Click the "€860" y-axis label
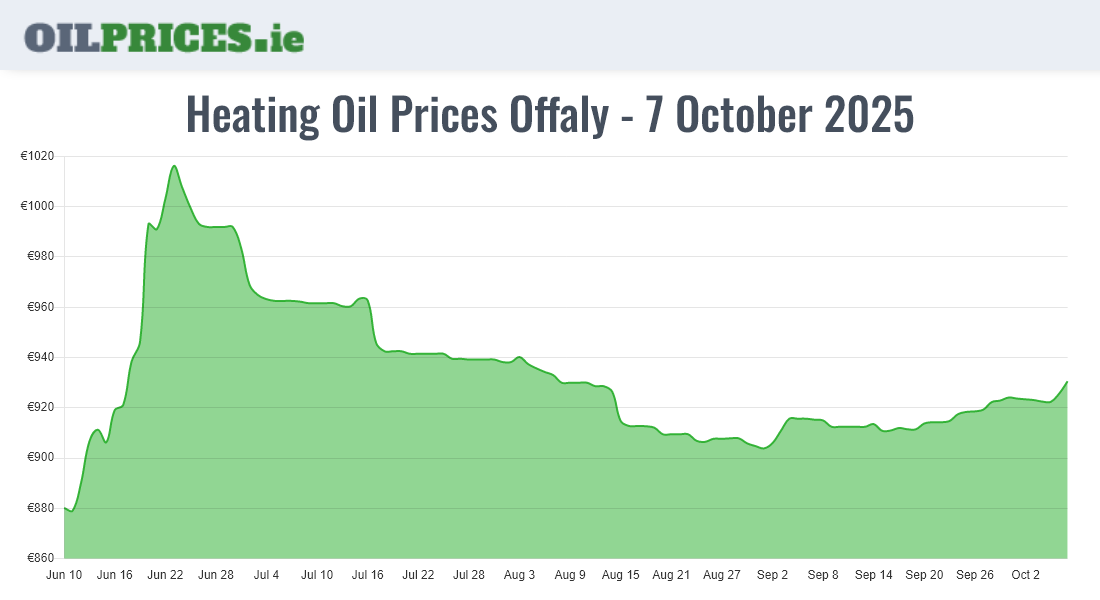The height and width of the screenshot is (600, 1100). [x=40, y=558]
